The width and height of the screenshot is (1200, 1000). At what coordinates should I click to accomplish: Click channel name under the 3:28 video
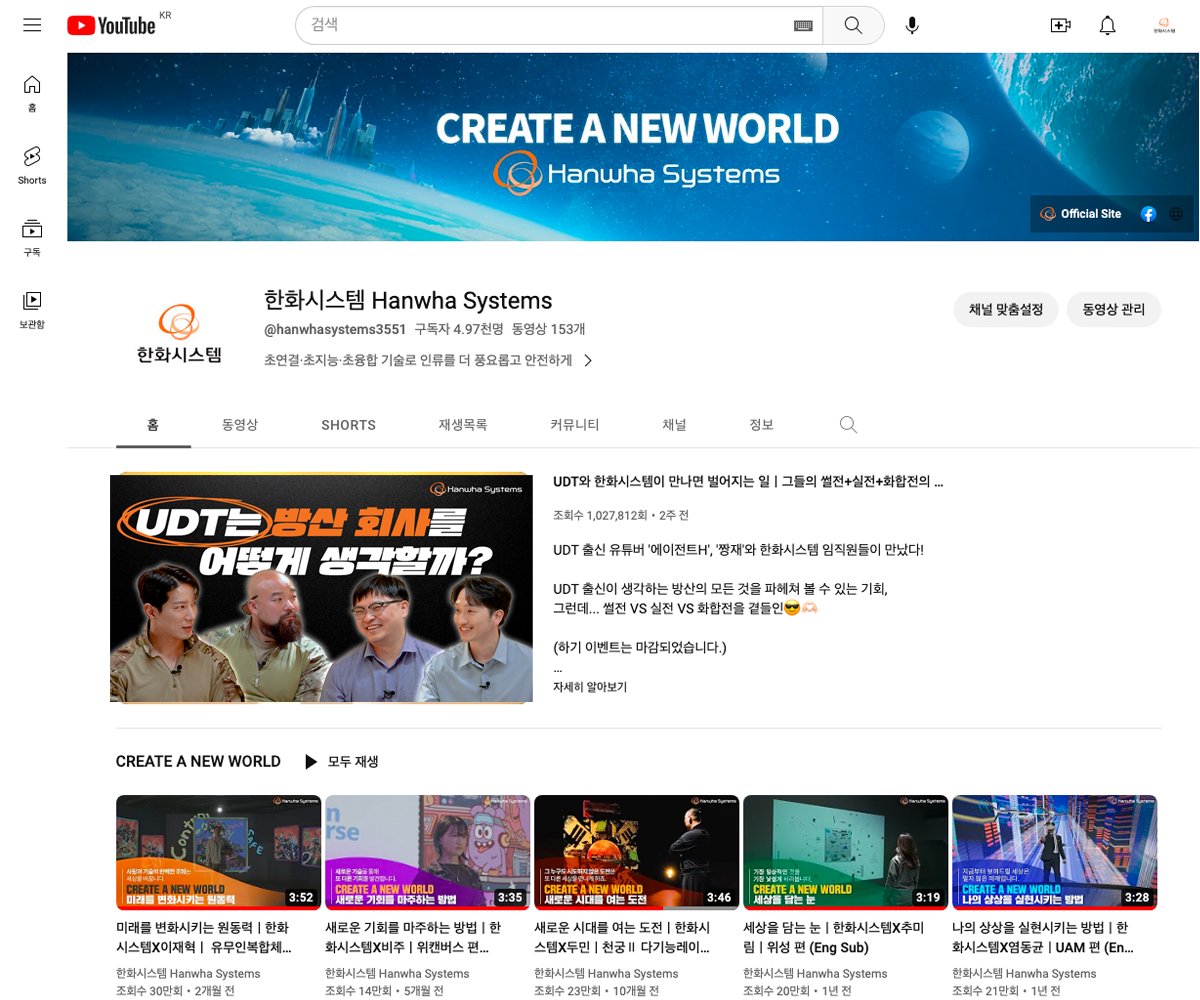(x=1025, y=974)
